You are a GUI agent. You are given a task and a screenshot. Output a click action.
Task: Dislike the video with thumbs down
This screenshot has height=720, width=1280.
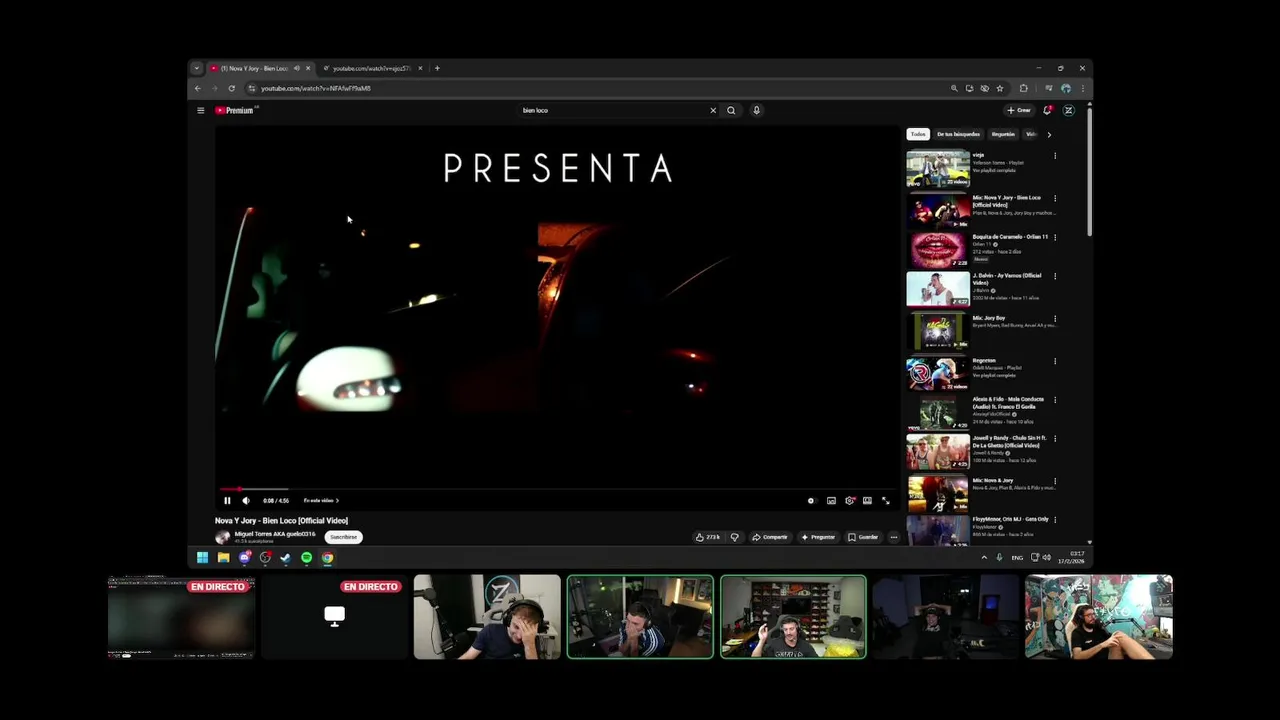(x=734, y=537)
